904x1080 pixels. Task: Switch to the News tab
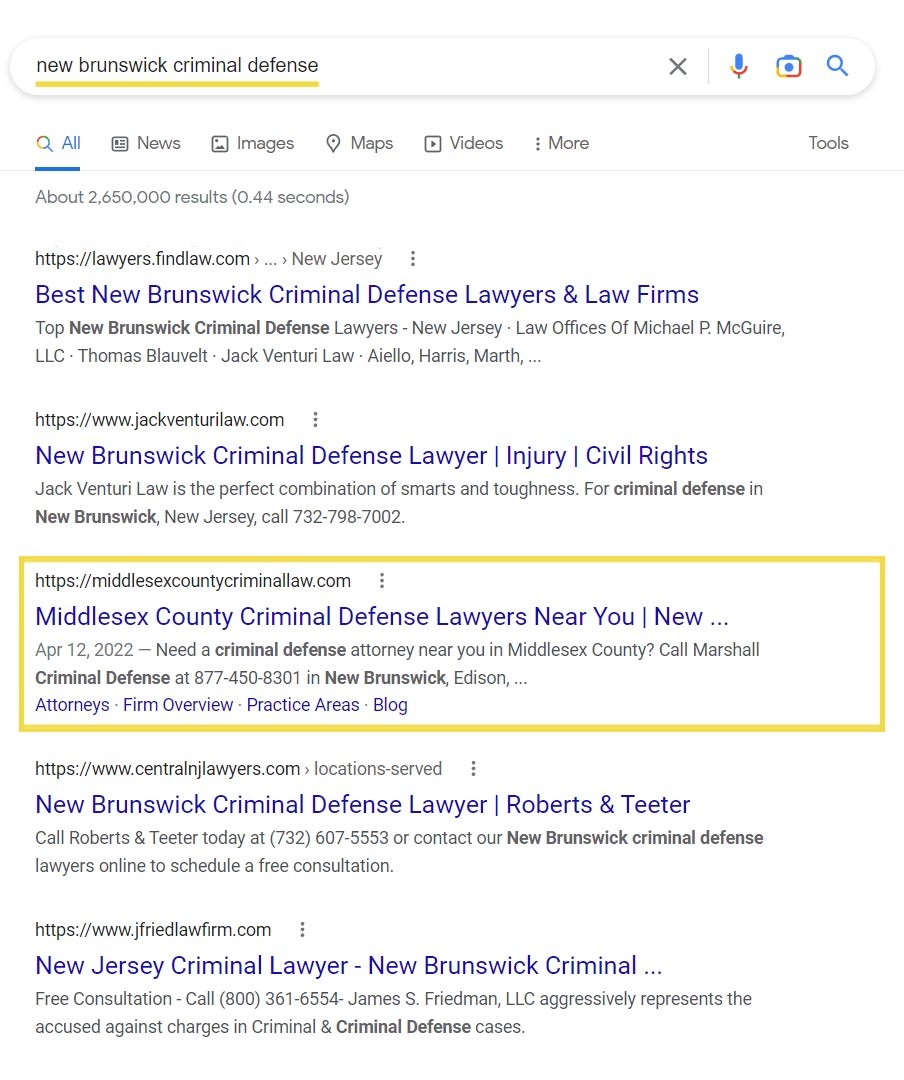click(x=146, y=143)
